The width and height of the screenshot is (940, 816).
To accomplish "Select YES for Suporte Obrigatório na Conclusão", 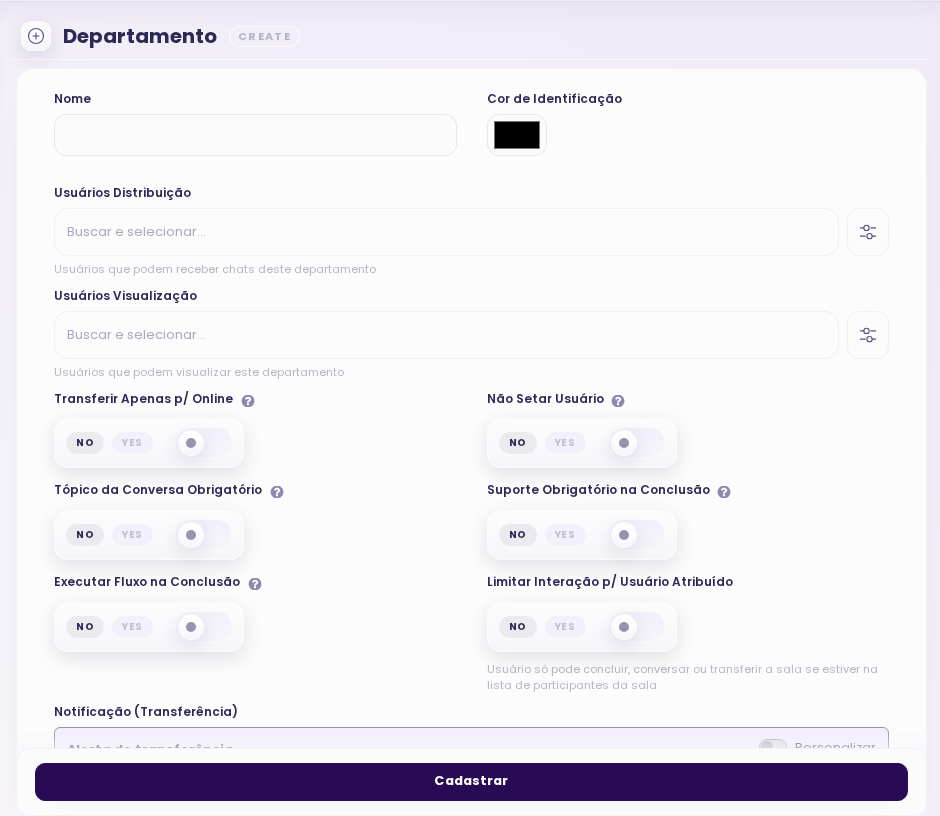I will (565, 535).
